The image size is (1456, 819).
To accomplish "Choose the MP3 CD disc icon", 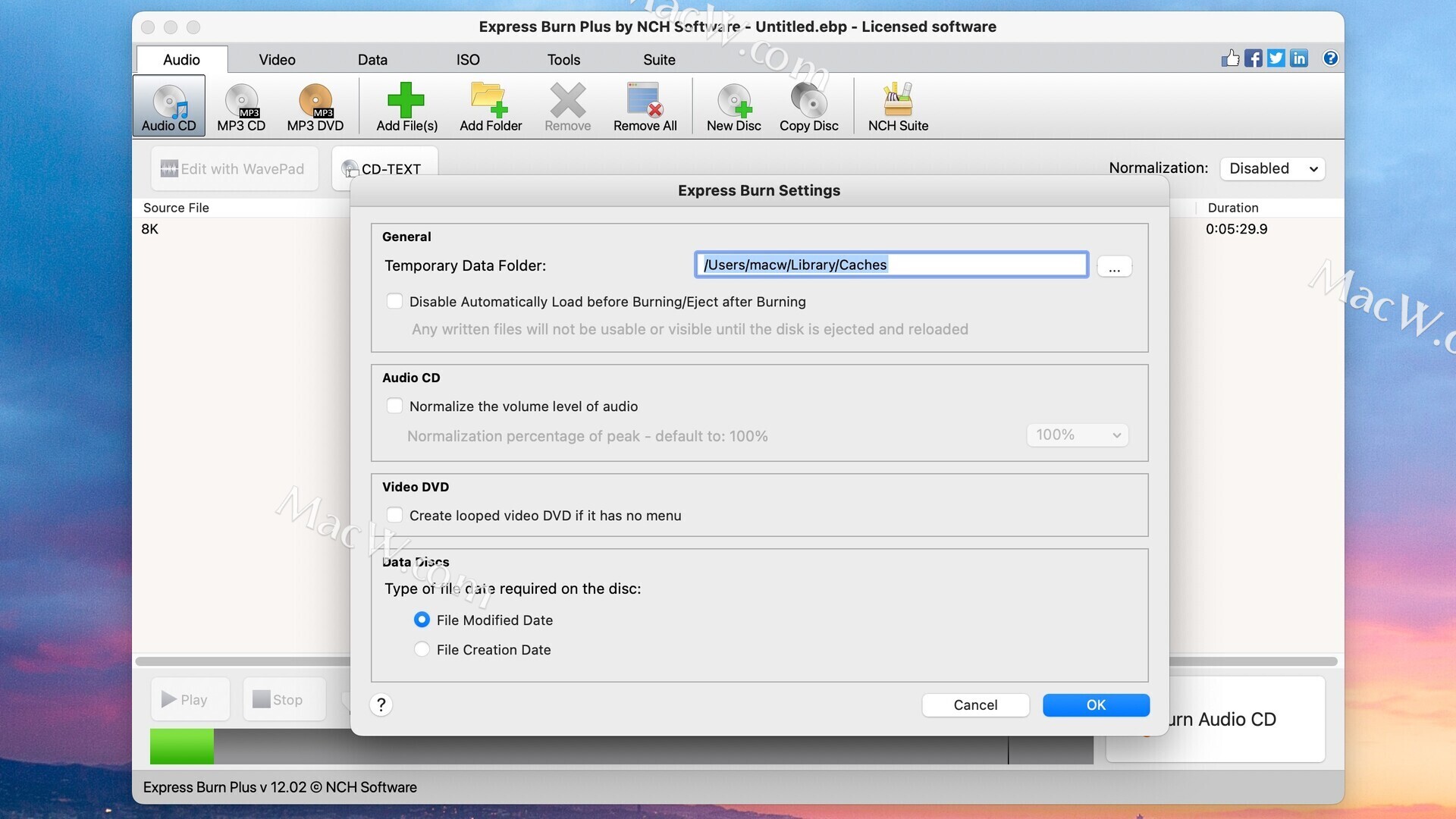I will point(241,101).
